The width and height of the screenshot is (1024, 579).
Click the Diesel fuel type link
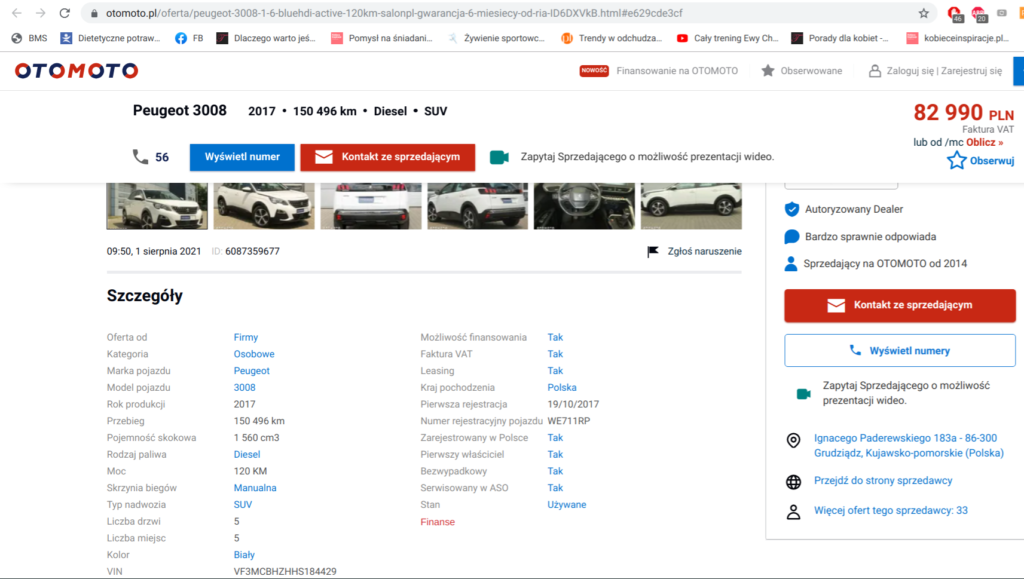(x=247, y=455)
